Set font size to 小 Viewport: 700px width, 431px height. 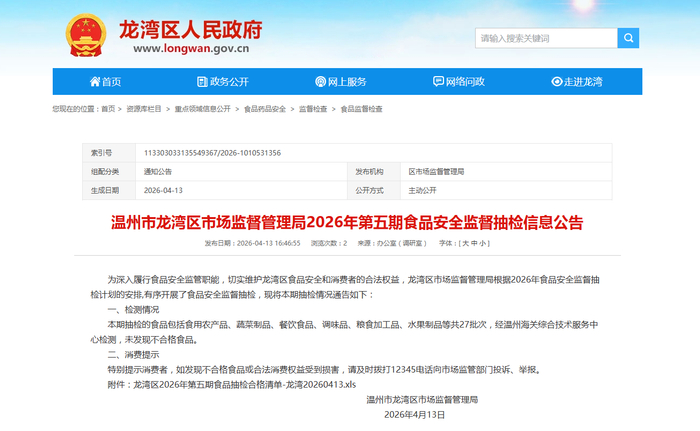pos(483,243)
